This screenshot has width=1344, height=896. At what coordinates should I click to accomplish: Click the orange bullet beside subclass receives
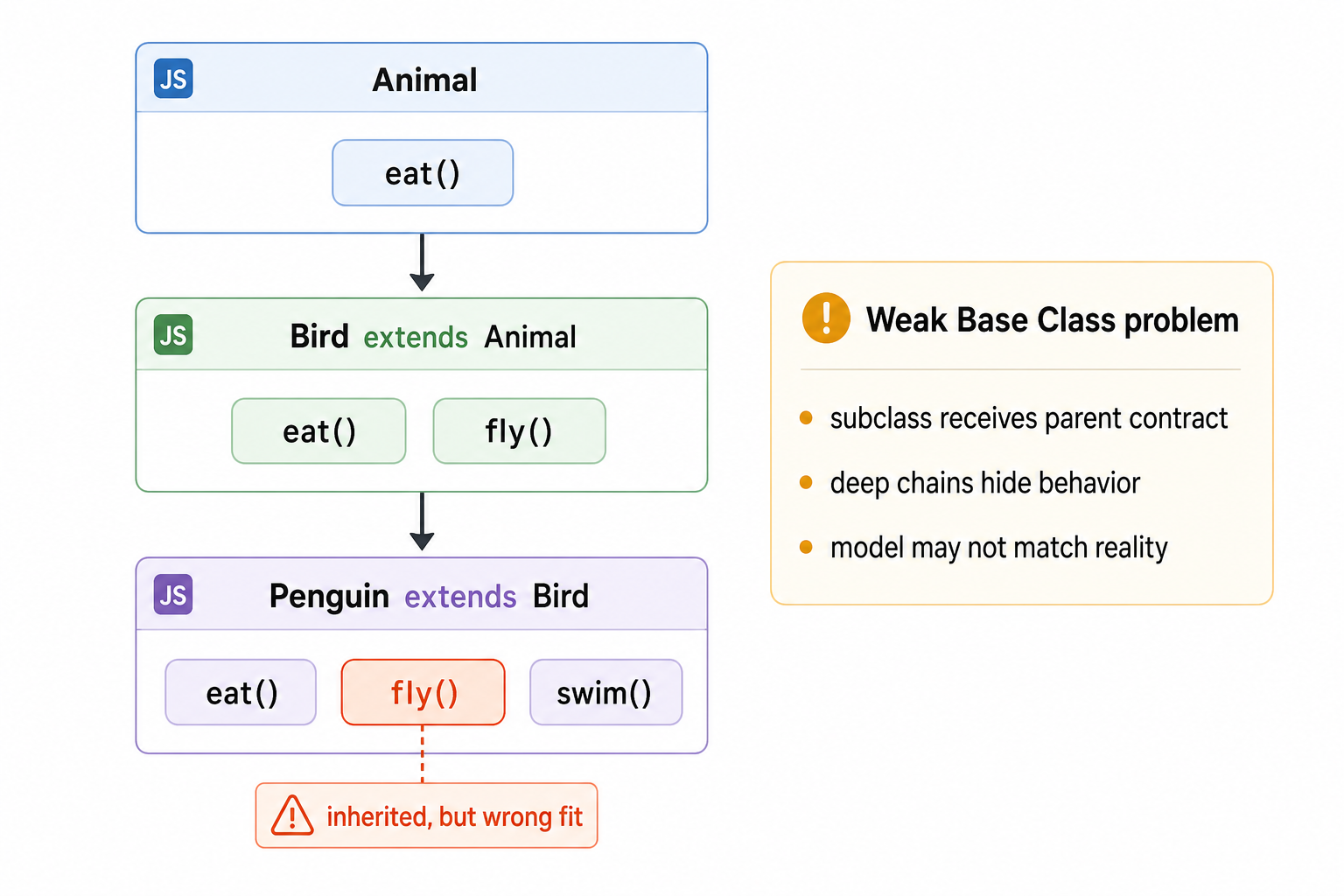point(806,418)
